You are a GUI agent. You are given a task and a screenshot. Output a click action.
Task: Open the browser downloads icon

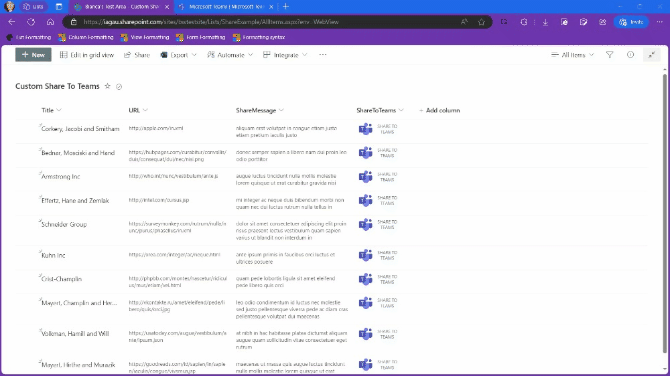545,22
